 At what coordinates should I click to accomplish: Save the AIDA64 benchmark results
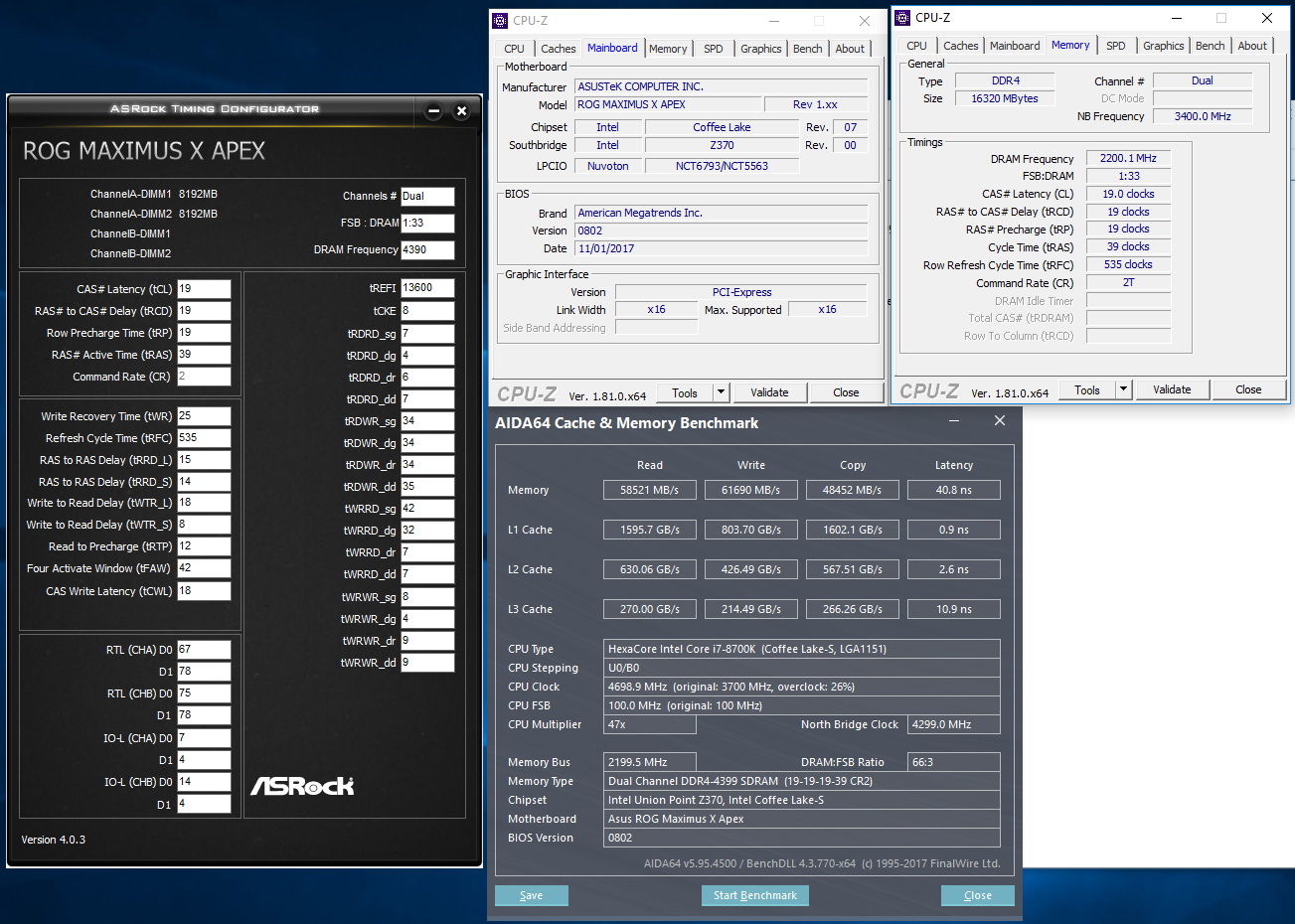click(x=532, y=895)
